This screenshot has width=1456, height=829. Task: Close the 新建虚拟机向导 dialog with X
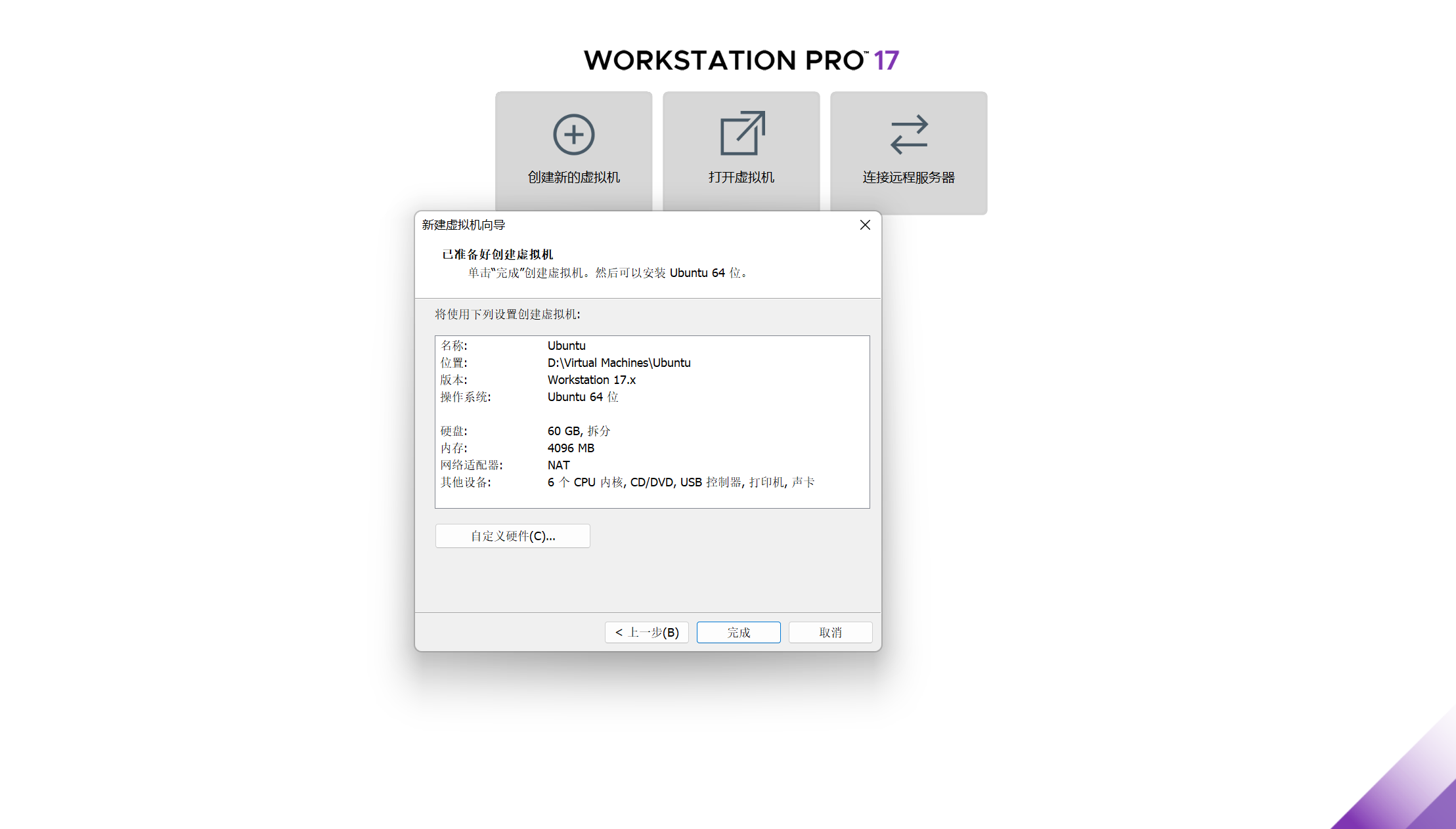tap(865, 225)
